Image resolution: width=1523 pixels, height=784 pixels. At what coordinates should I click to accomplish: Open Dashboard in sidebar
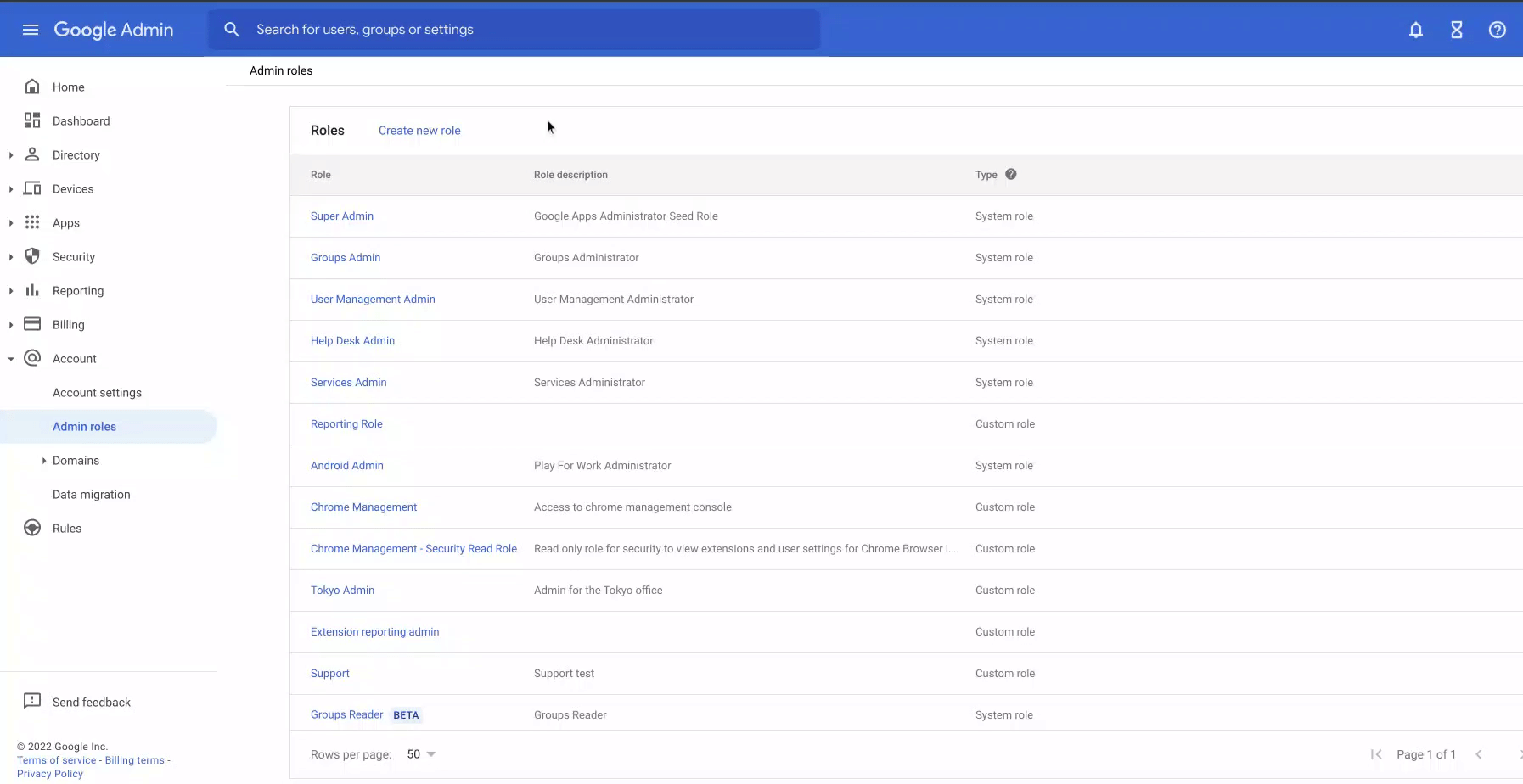point(81,121)
